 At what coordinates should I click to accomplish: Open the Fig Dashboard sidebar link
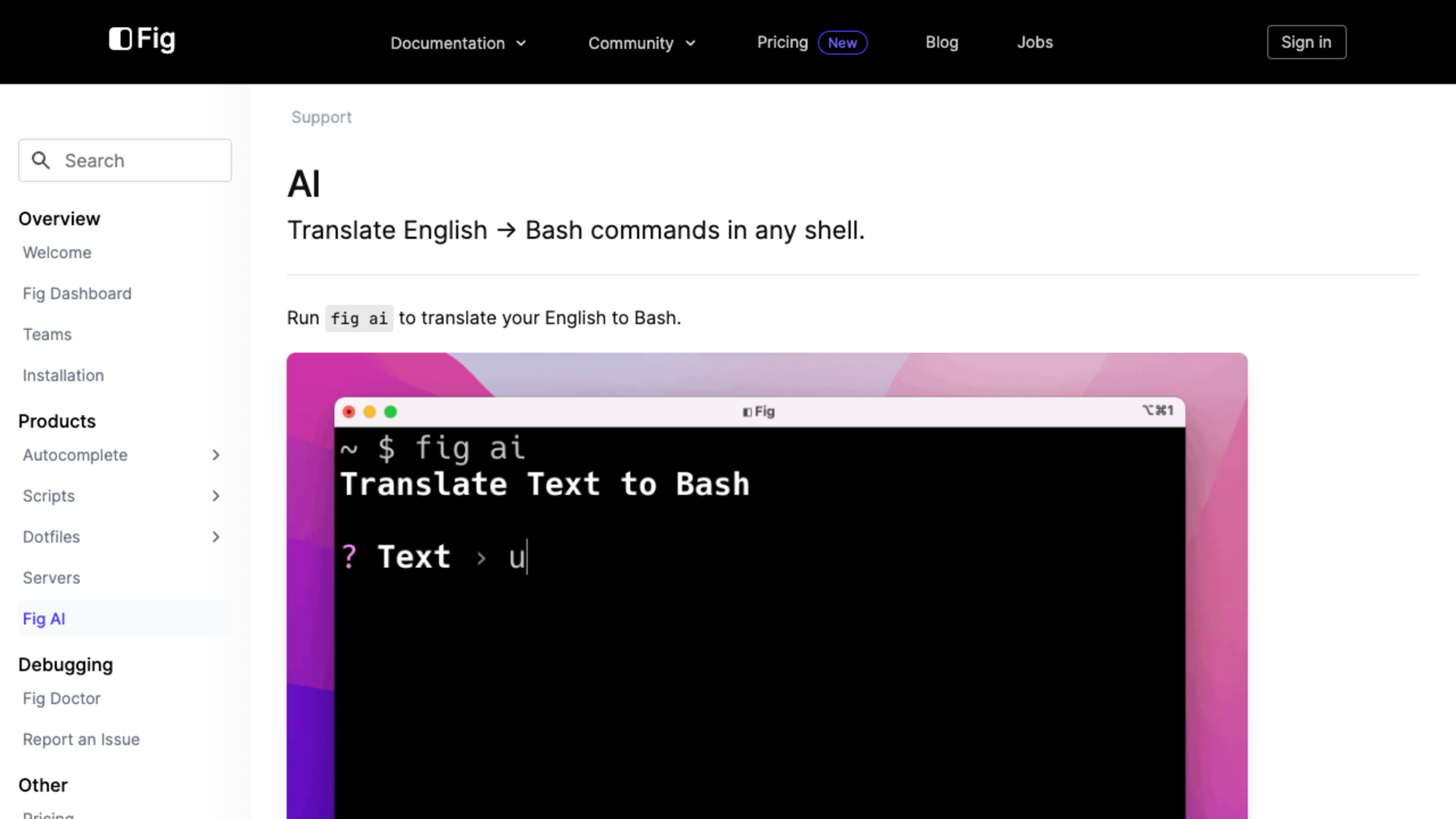pyautogui.click(x=77, y=294)
